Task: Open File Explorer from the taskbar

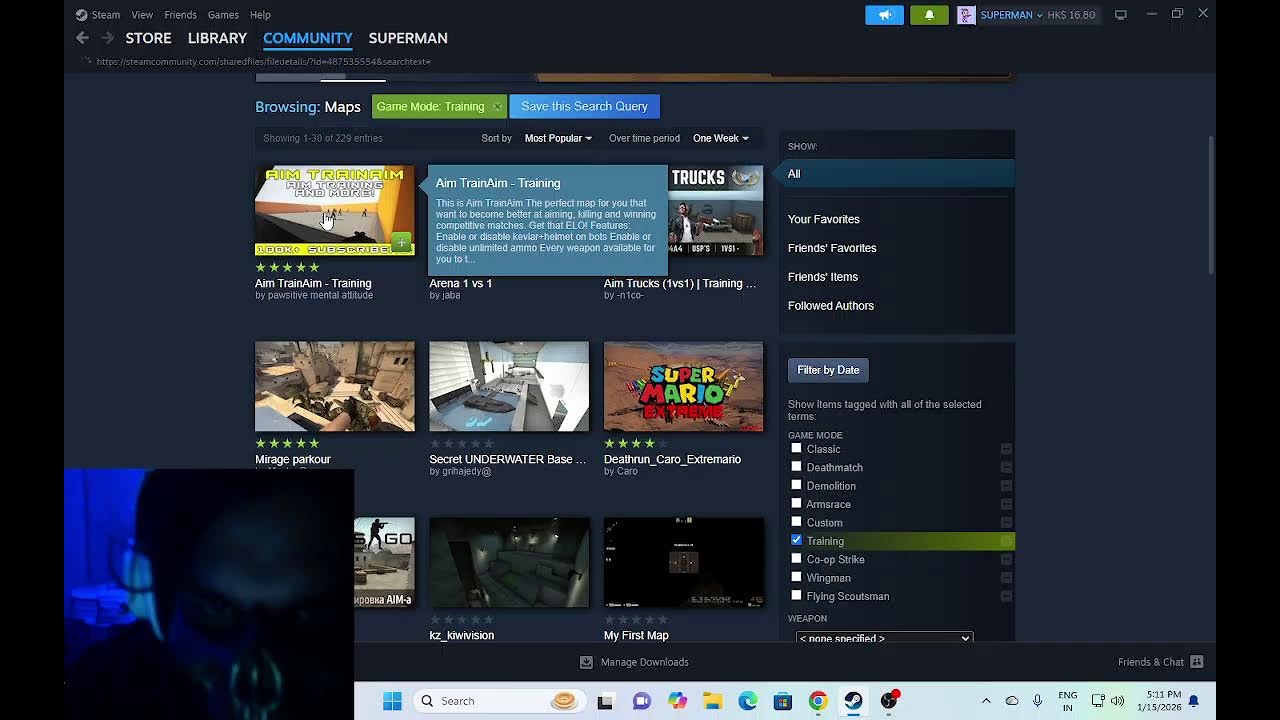Action: click(712, 701)
